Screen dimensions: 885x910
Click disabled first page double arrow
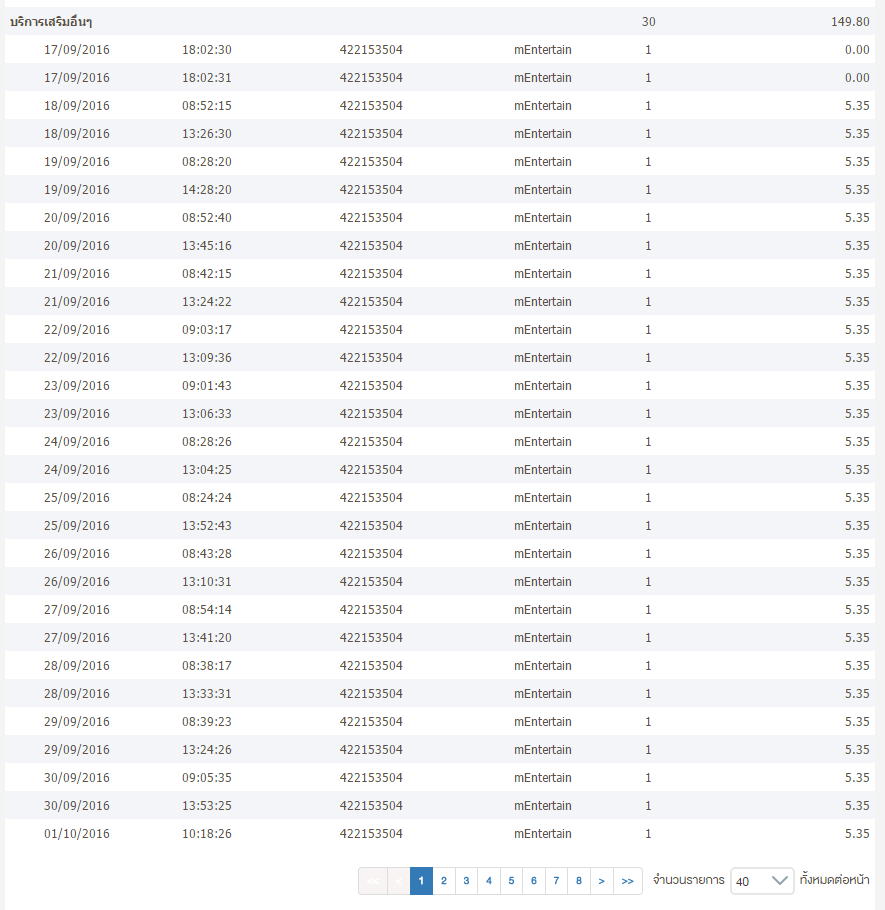pyautogui.click(x=373, y=881)
